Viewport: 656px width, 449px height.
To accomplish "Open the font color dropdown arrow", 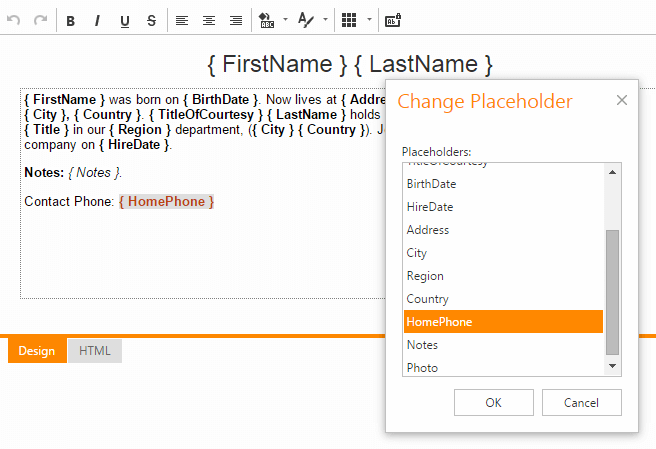I will coord(326,20).
